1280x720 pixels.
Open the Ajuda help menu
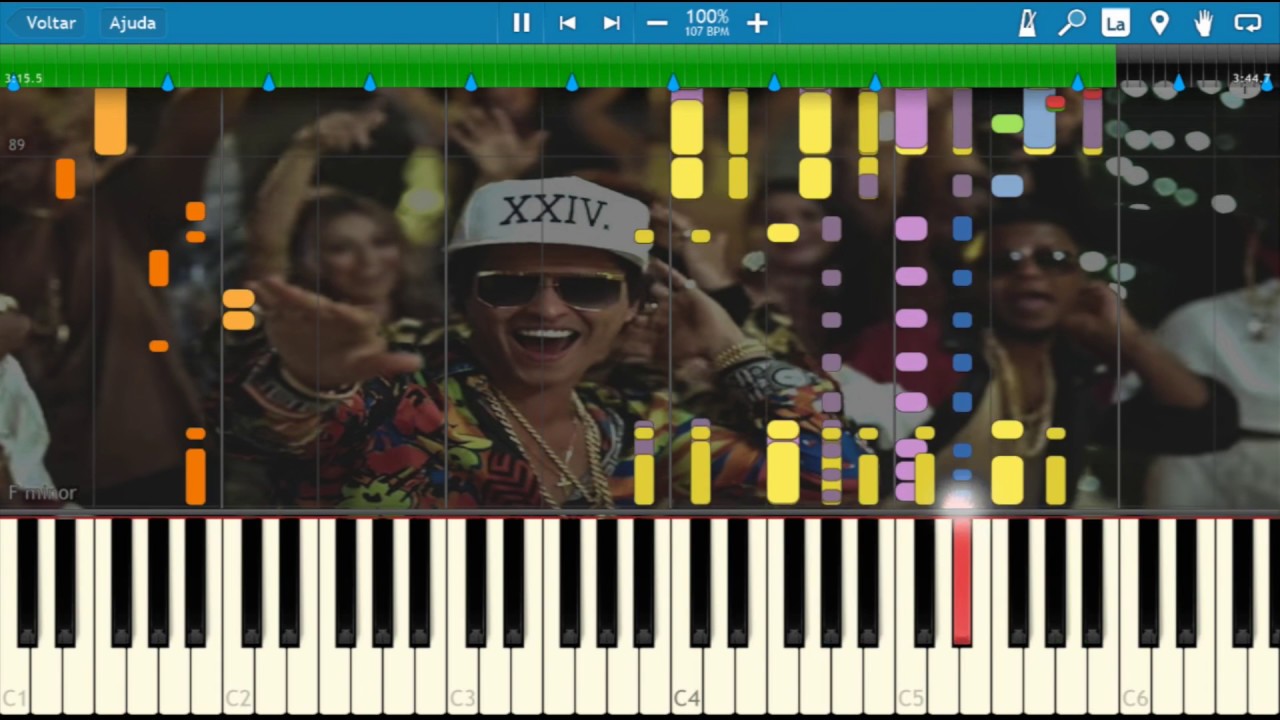click(132, 23)
